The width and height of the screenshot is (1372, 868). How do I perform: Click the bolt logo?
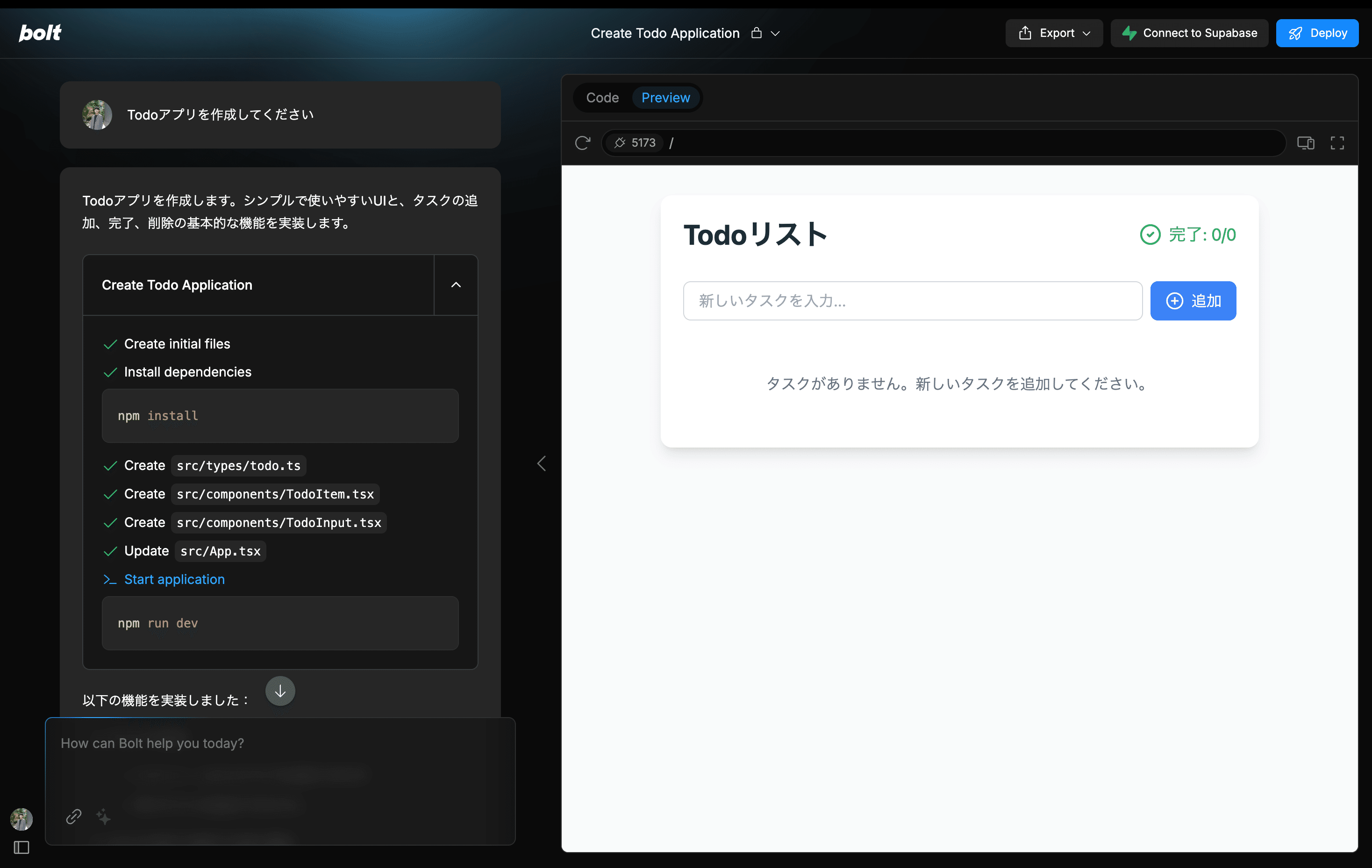[x=40, y=33]
